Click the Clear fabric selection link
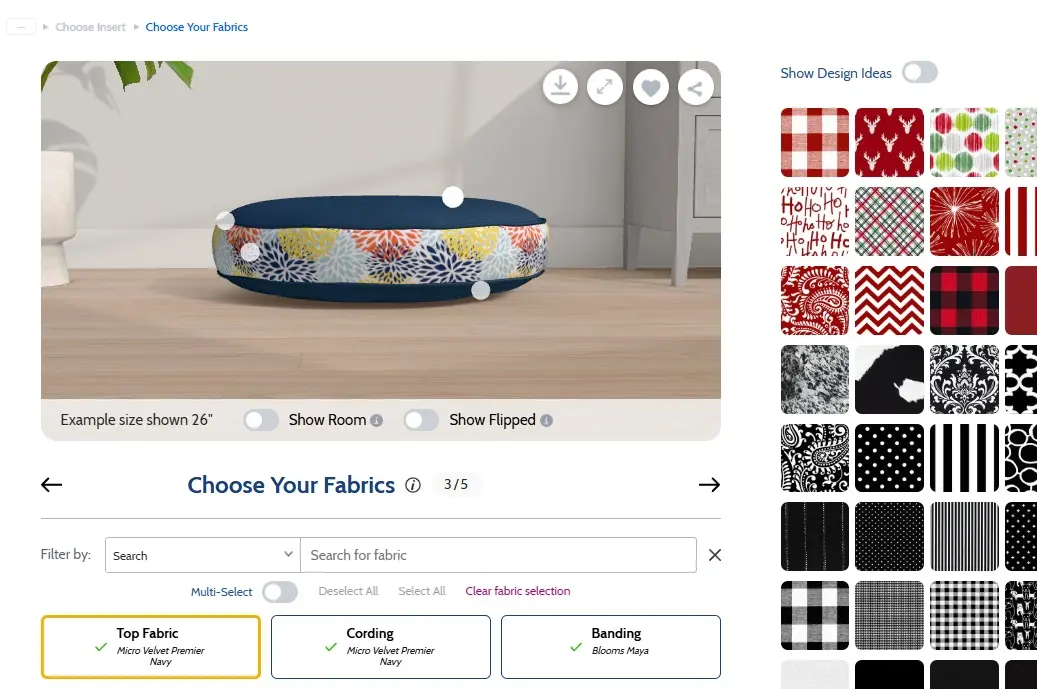1037x689 pixels. (x=517, y=591)
